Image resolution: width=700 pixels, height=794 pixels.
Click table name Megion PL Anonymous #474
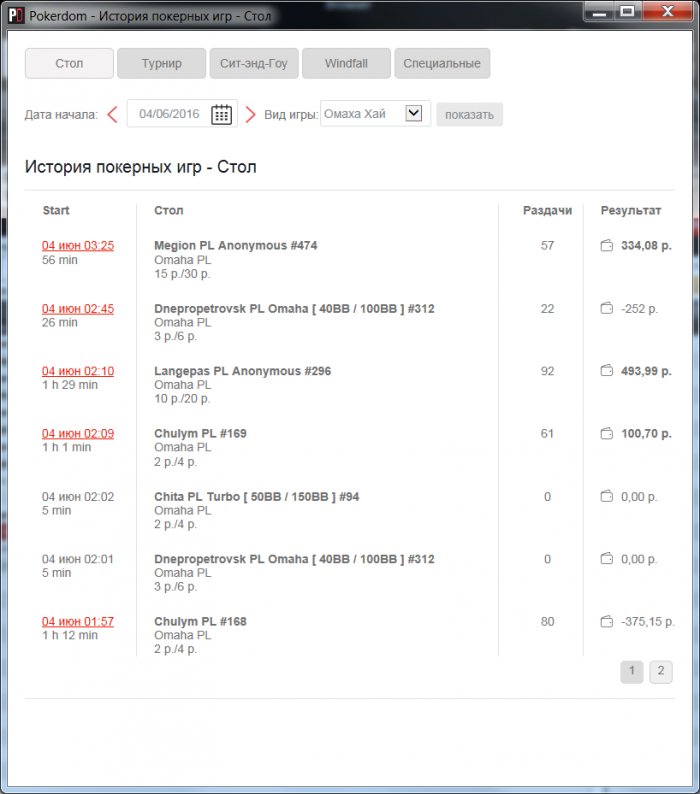click(x=236, y=246)
